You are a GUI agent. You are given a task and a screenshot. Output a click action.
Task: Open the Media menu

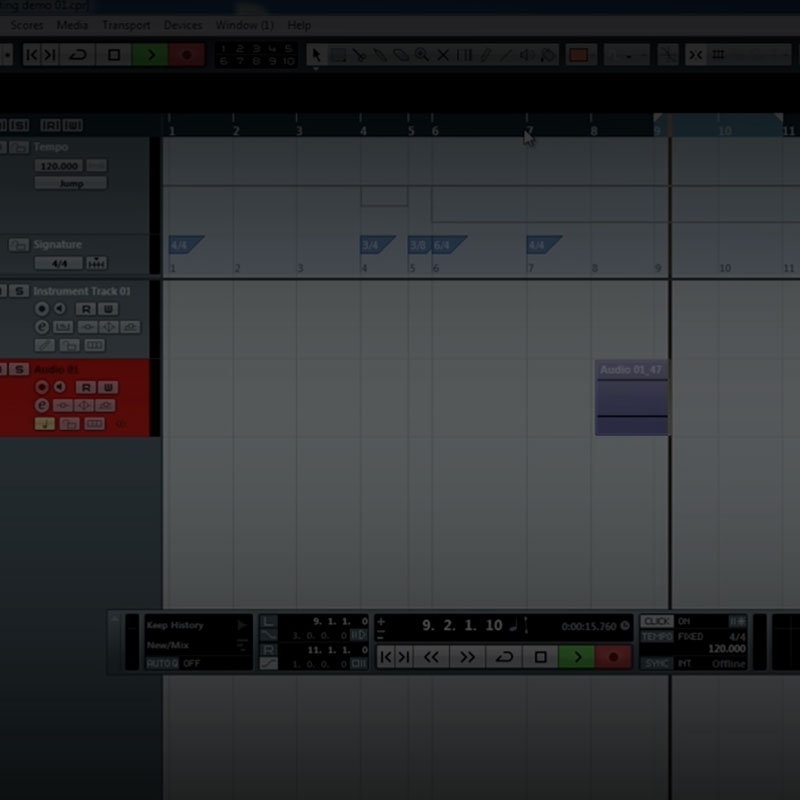click(x=72, y=25)
